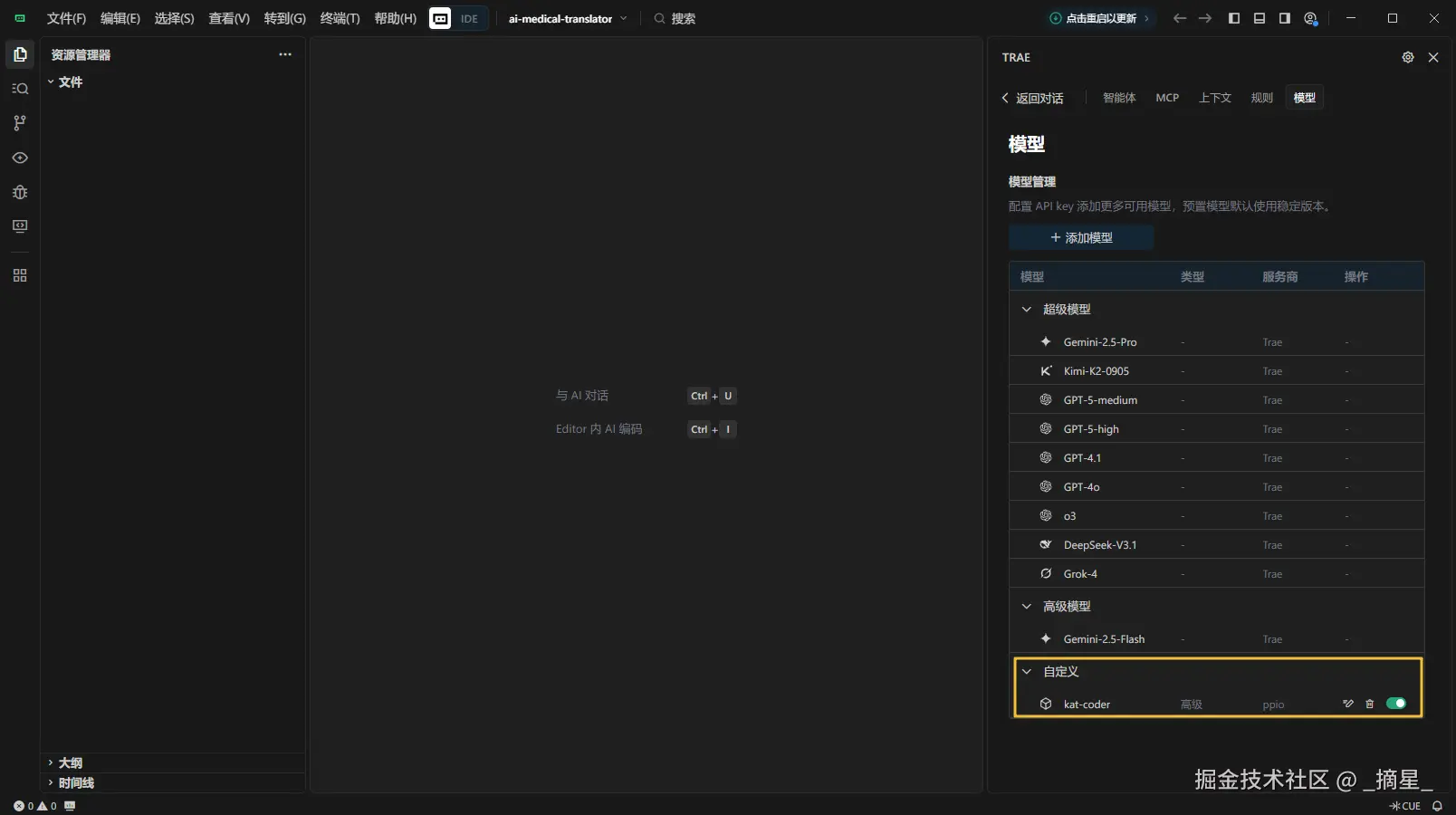The image size is (1456, 815).
Task: Open the 编辑(E) menu
Action: click(120, 18)
